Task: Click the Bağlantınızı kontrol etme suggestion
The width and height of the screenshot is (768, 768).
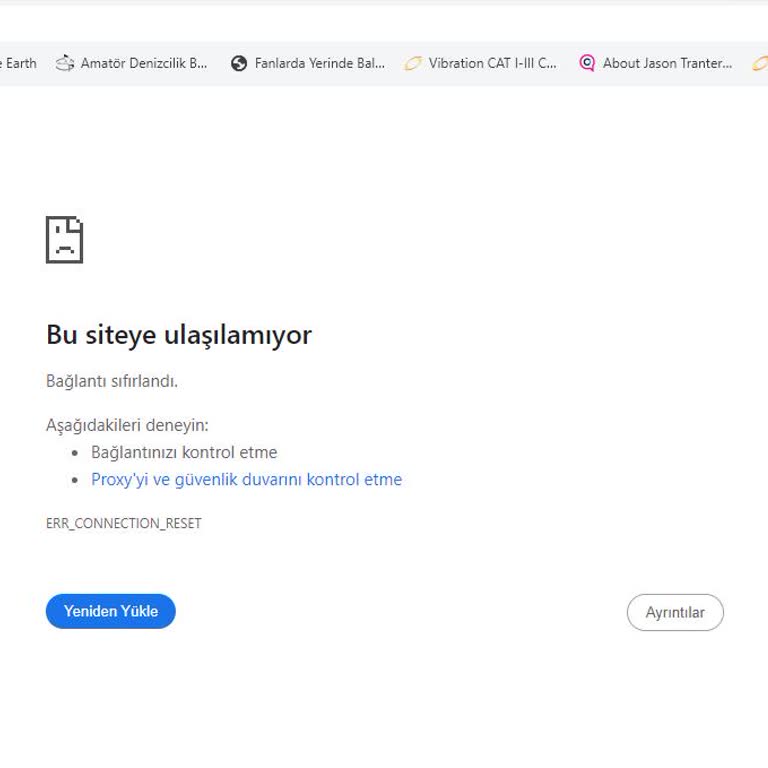Action: coord(184,452)
